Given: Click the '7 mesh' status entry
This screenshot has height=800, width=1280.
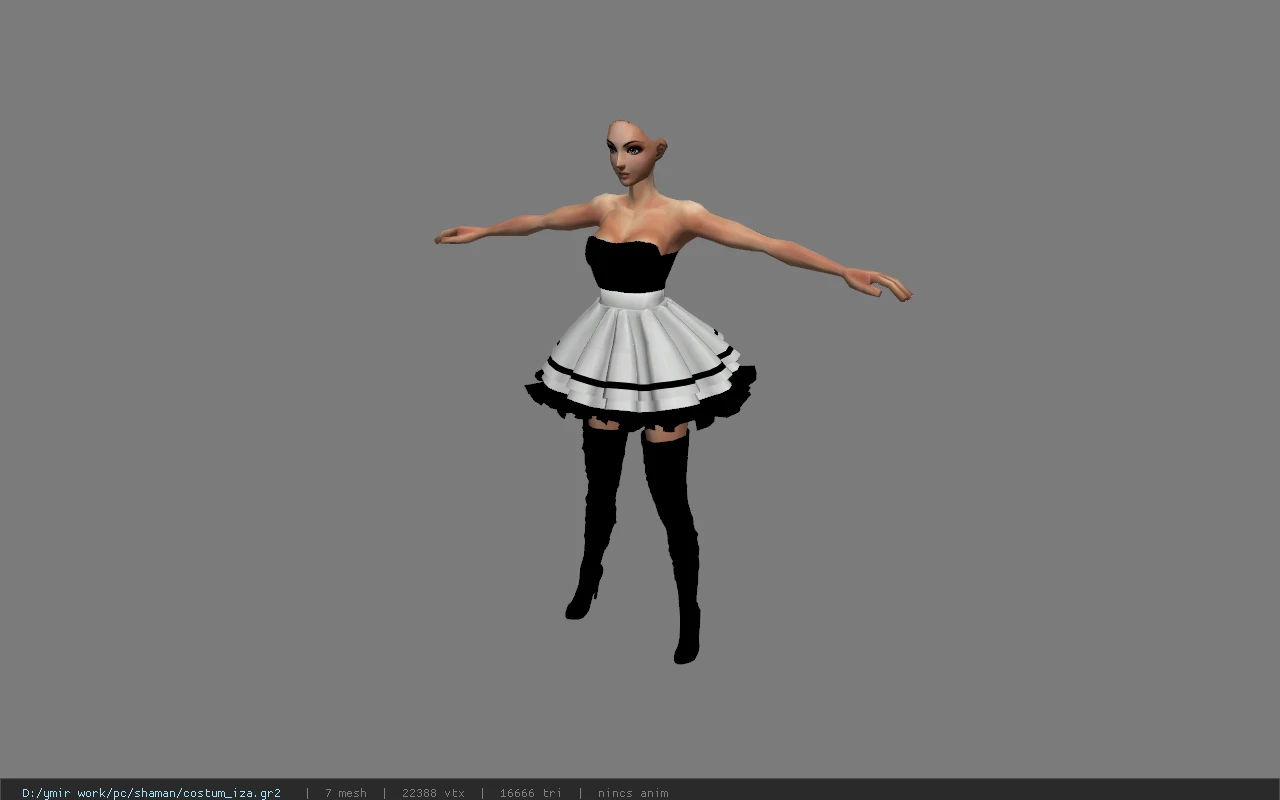Looking at the screenshot, I should [345, 793].
